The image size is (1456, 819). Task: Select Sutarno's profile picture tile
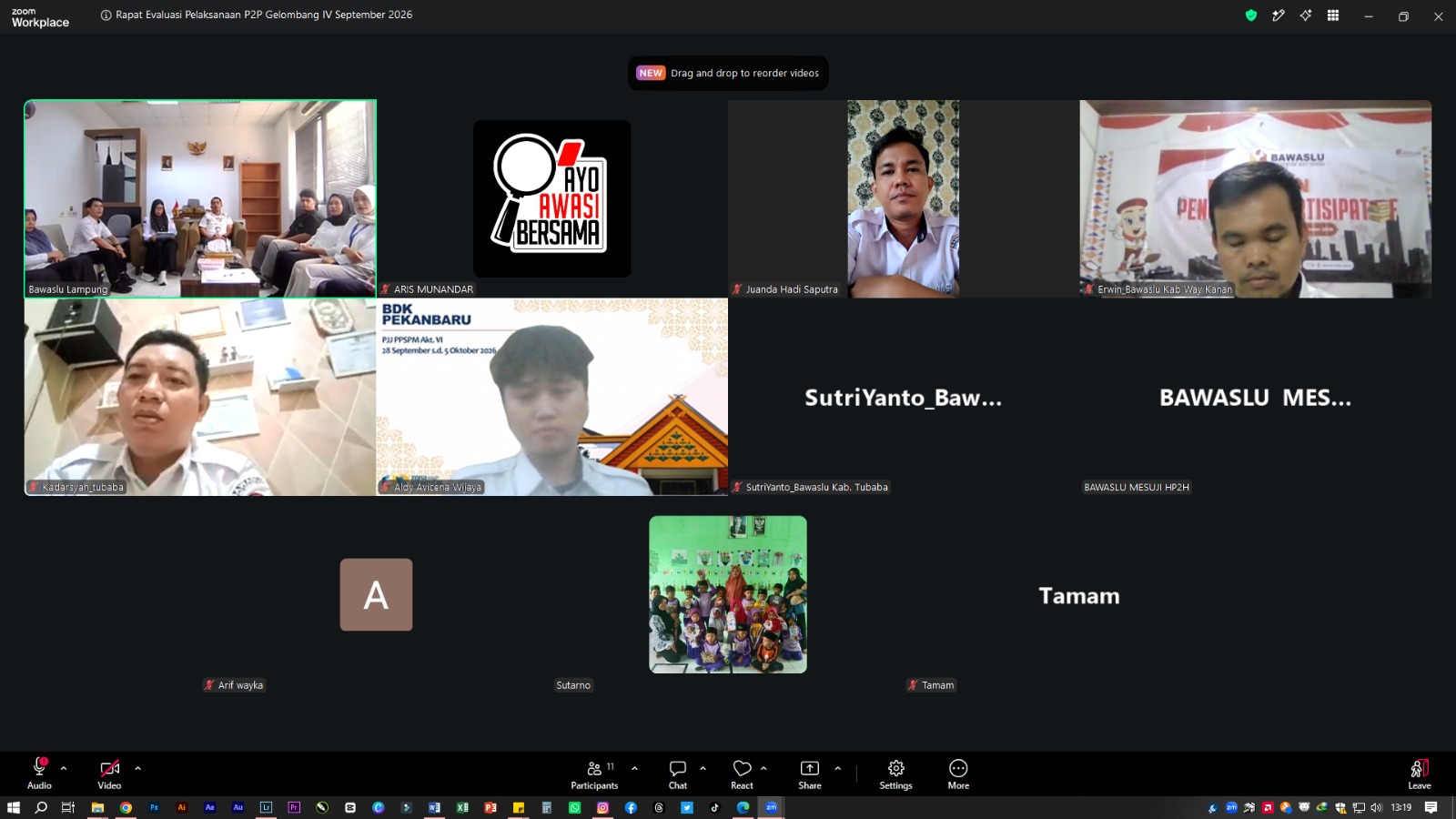click(728, 594)
